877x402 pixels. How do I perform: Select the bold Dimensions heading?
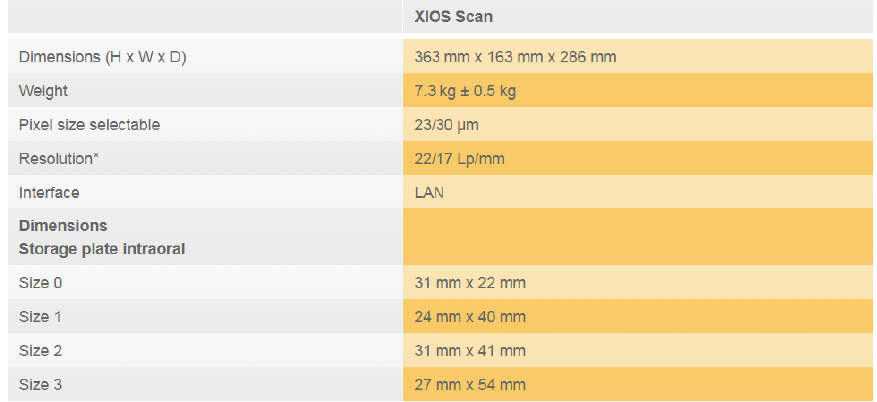pos(63,225)
